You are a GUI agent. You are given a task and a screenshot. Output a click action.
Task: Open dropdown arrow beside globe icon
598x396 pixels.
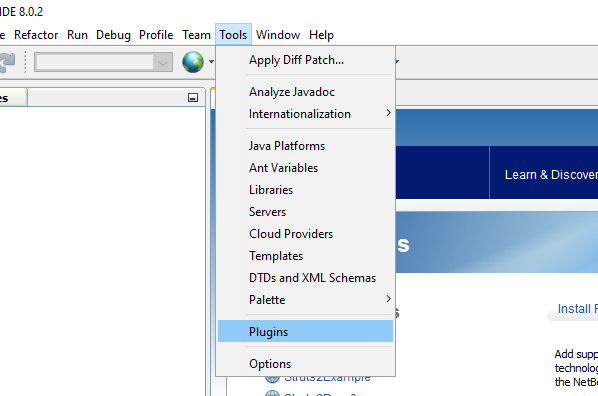(x=211, y=62)
